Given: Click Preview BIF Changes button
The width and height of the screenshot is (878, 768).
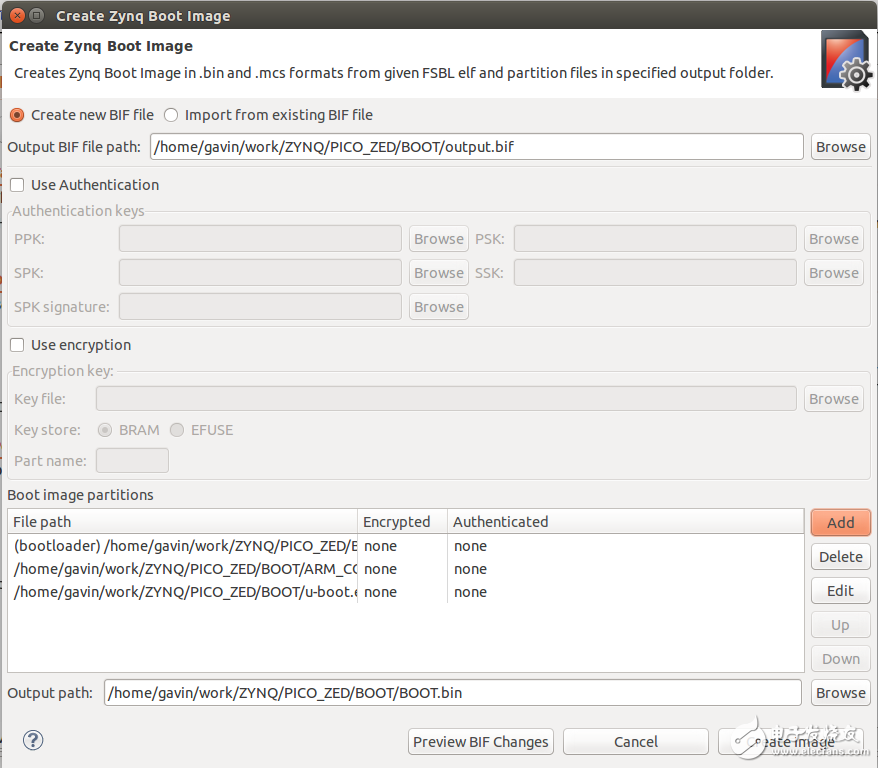Looking at the screenshot, I should [x=481, y=742].
